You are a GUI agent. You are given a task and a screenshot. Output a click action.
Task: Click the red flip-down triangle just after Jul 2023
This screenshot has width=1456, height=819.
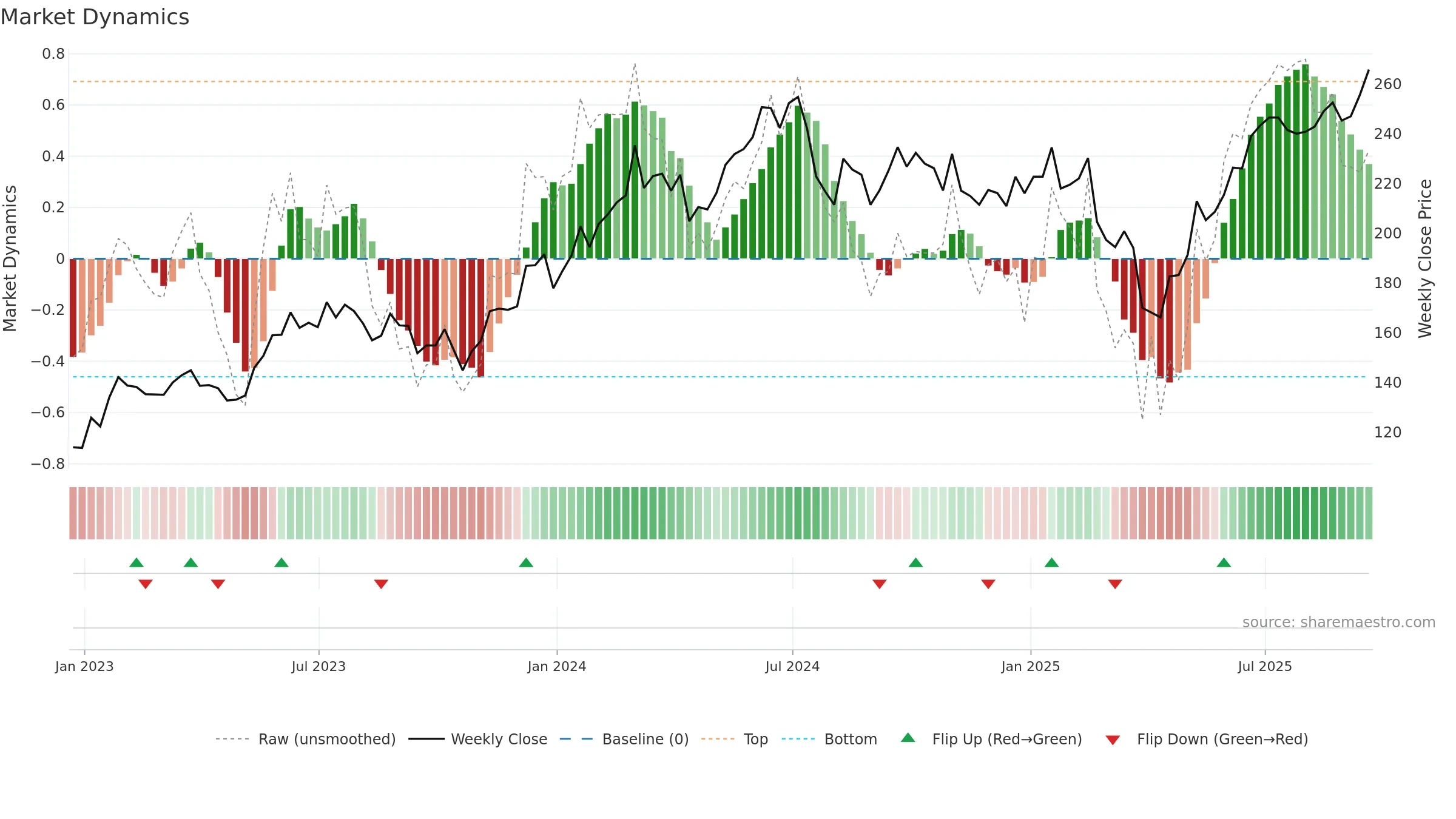pyautogui.click(x=381, y=584)
